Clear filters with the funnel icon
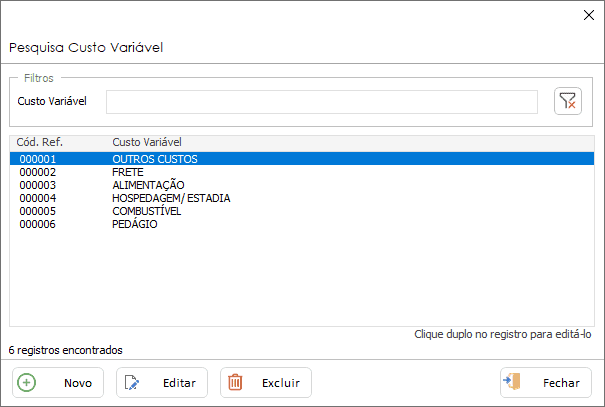The height and width of the screenshot is (407, 605). (x=568, y=101)
